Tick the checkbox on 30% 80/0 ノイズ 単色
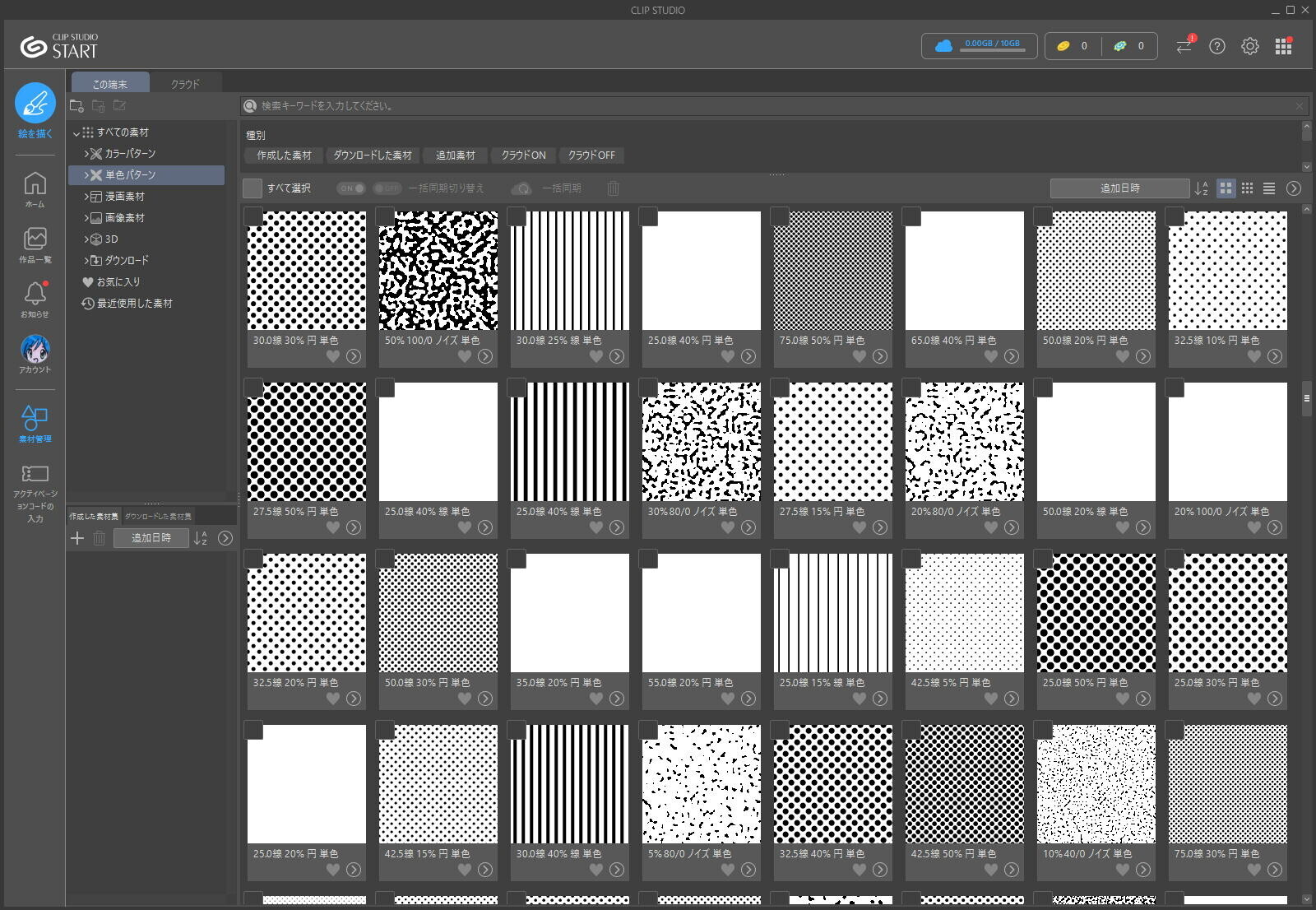The image size is (1316, 910). click(x=648, y=388)
